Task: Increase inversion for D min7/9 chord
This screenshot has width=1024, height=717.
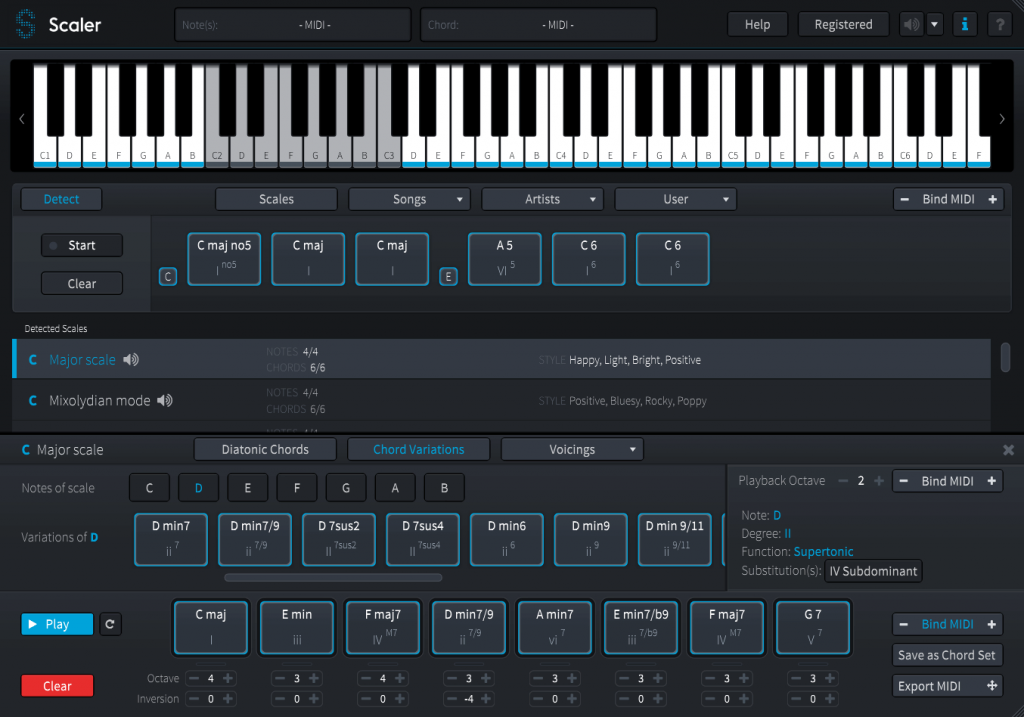Action: point(486,699)
